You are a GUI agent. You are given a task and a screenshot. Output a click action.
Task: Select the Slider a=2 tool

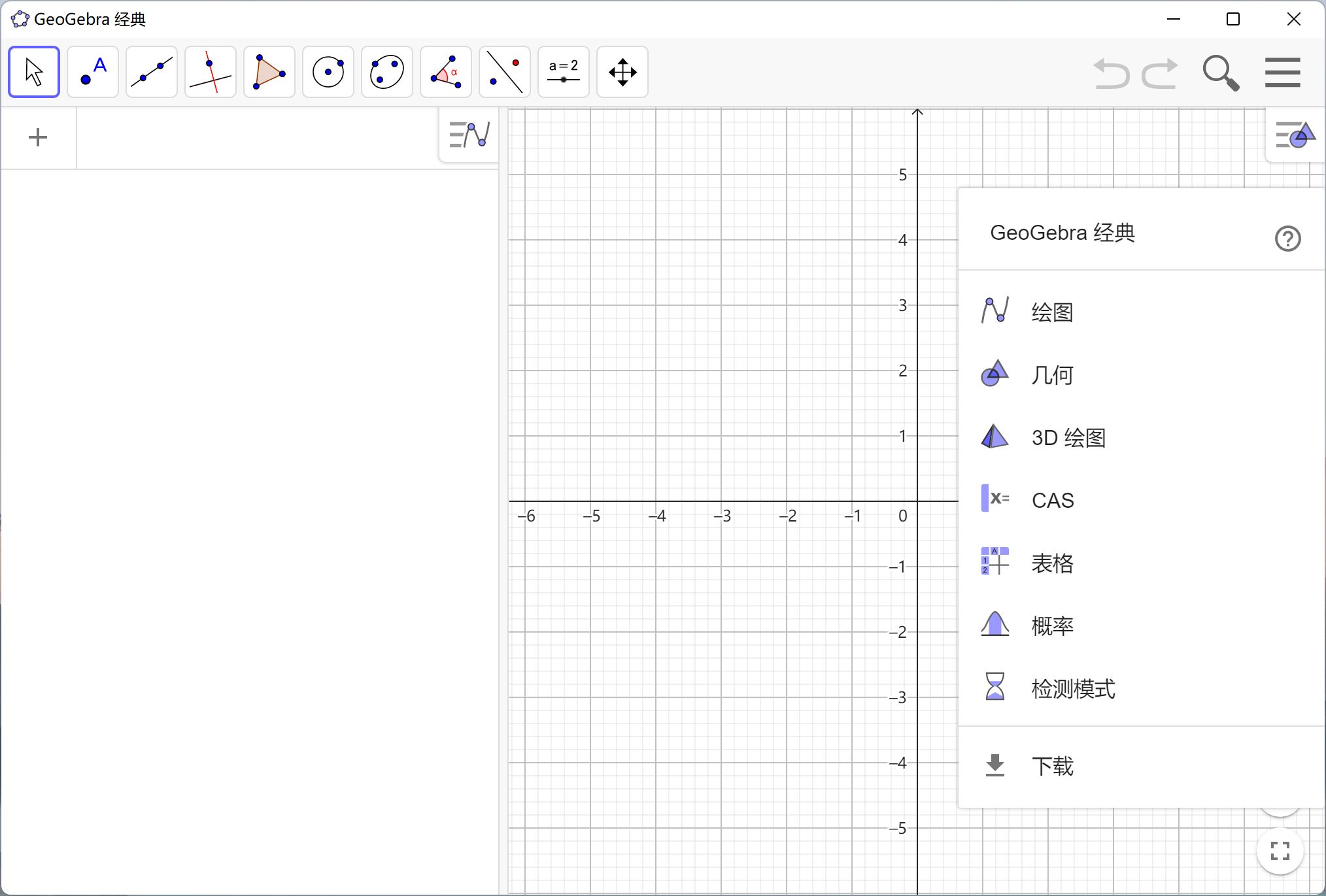[564, 72]
